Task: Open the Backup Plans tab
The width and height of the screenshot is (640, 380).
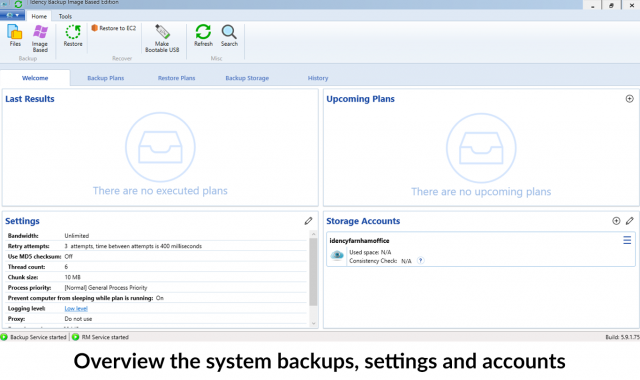Action: pos(106,78)
